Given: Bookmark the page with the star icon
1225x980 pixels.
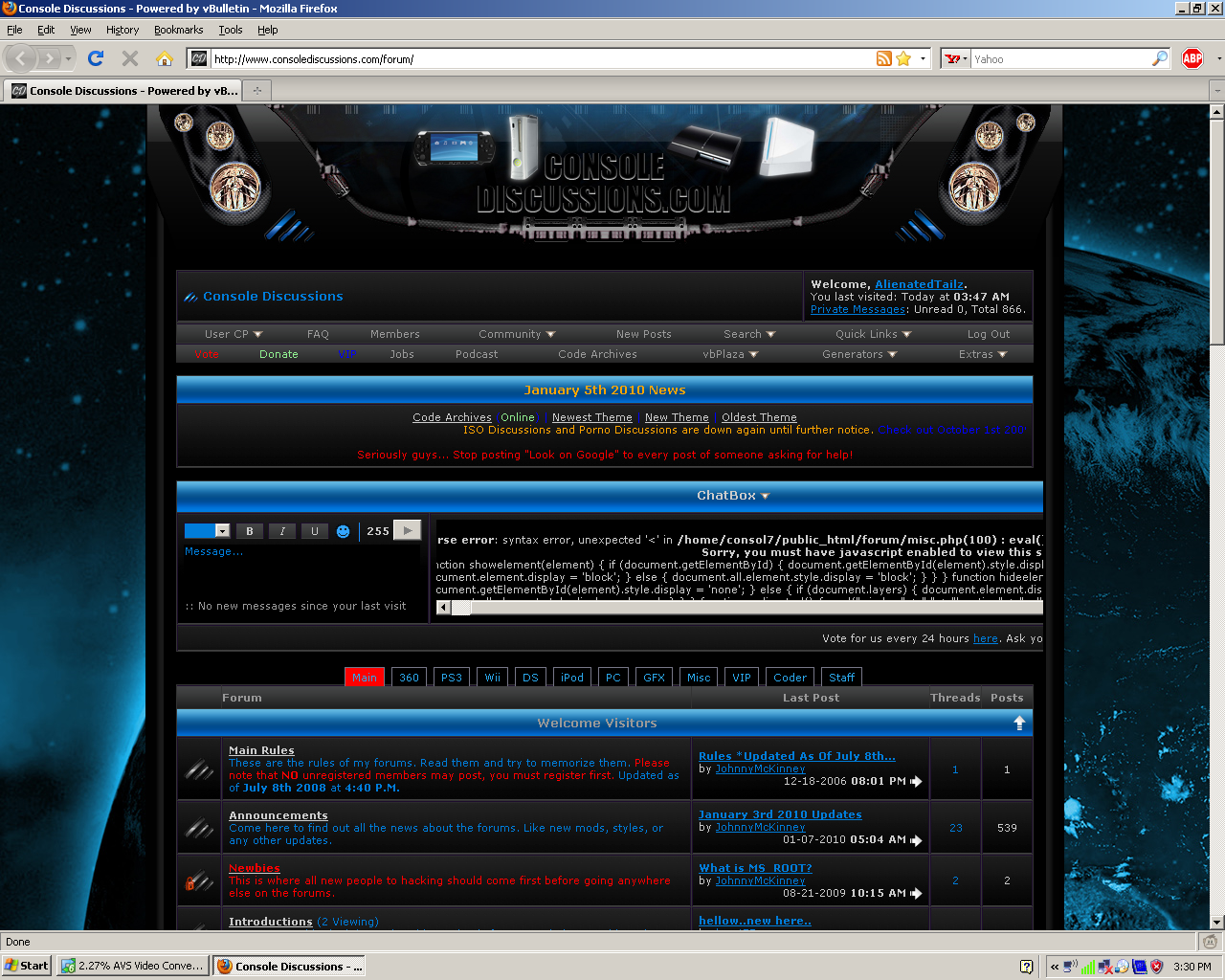Looking at the screenshot, I should pos(903,58).
